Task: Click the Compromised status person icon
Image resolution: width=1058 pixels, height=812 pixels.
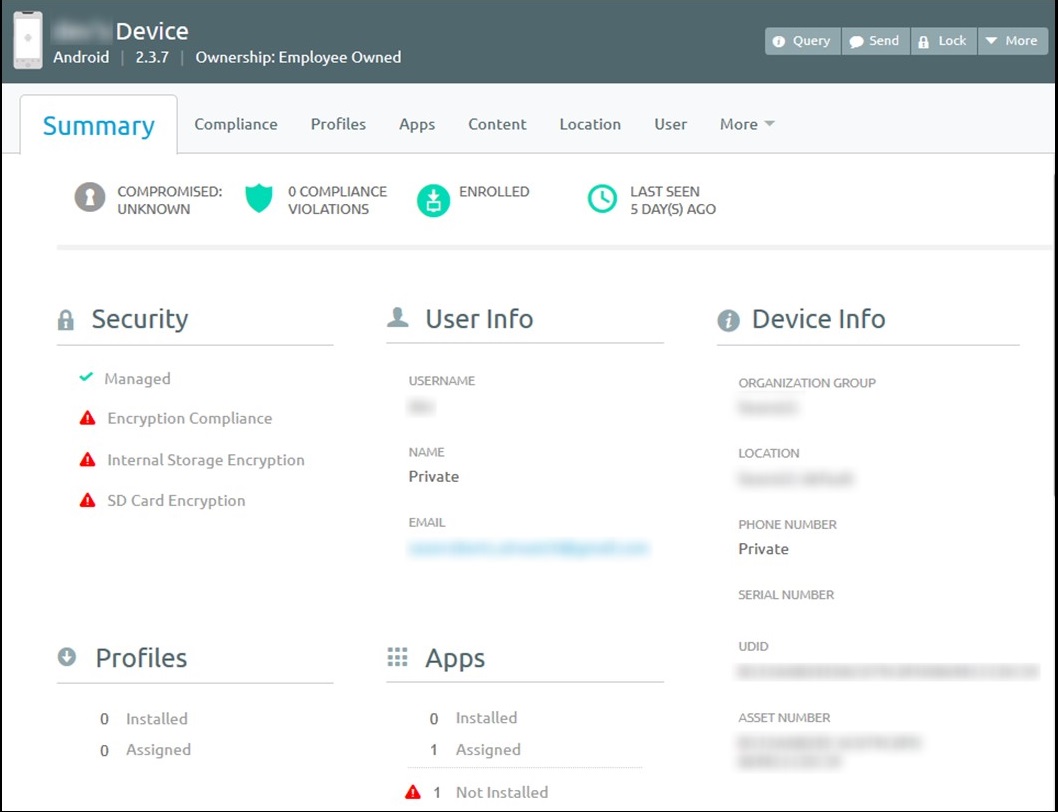Action: click(89, 200)
